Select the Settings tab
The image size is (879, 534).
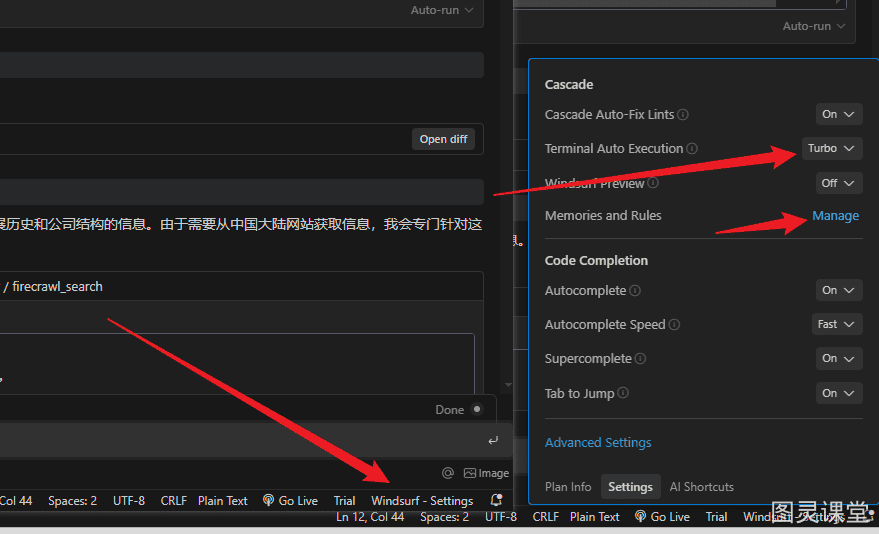630,487
